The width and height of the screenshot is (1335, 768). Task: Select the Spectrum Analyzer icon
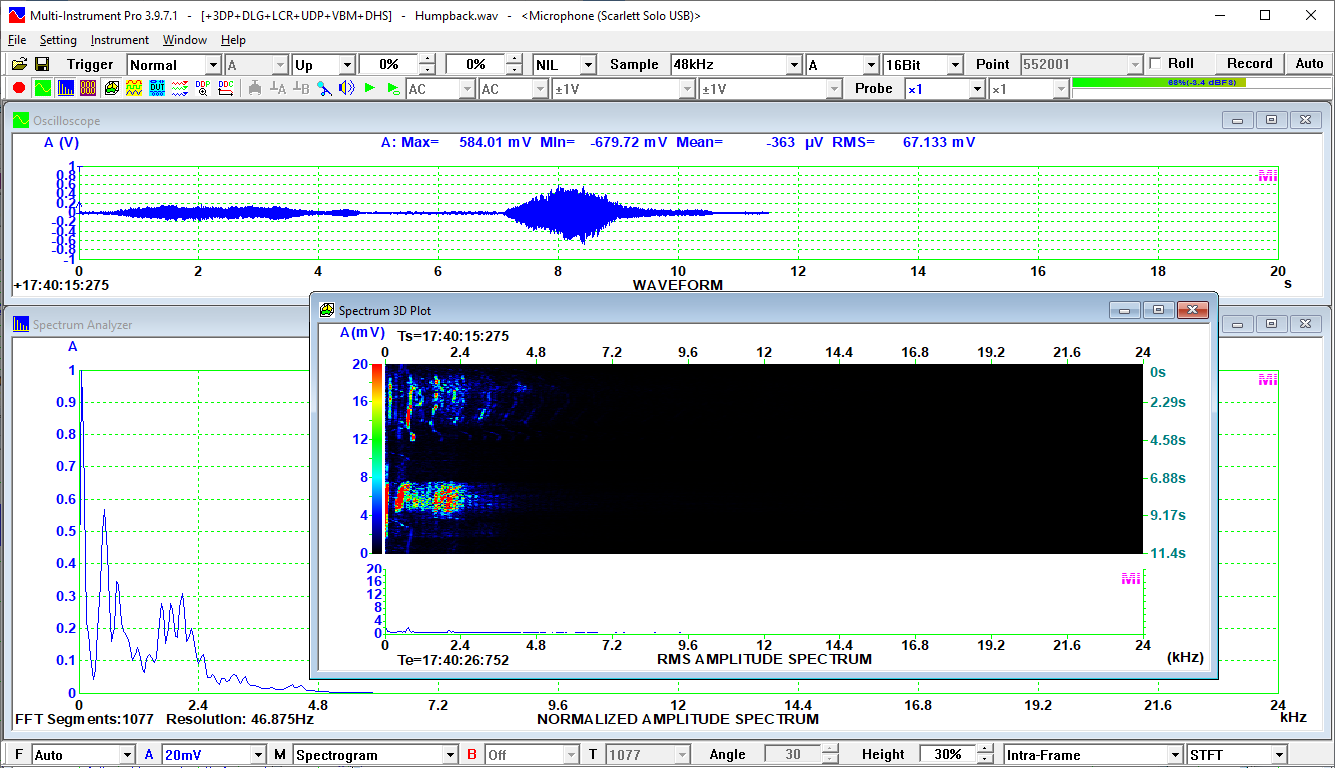pos(64,88)
